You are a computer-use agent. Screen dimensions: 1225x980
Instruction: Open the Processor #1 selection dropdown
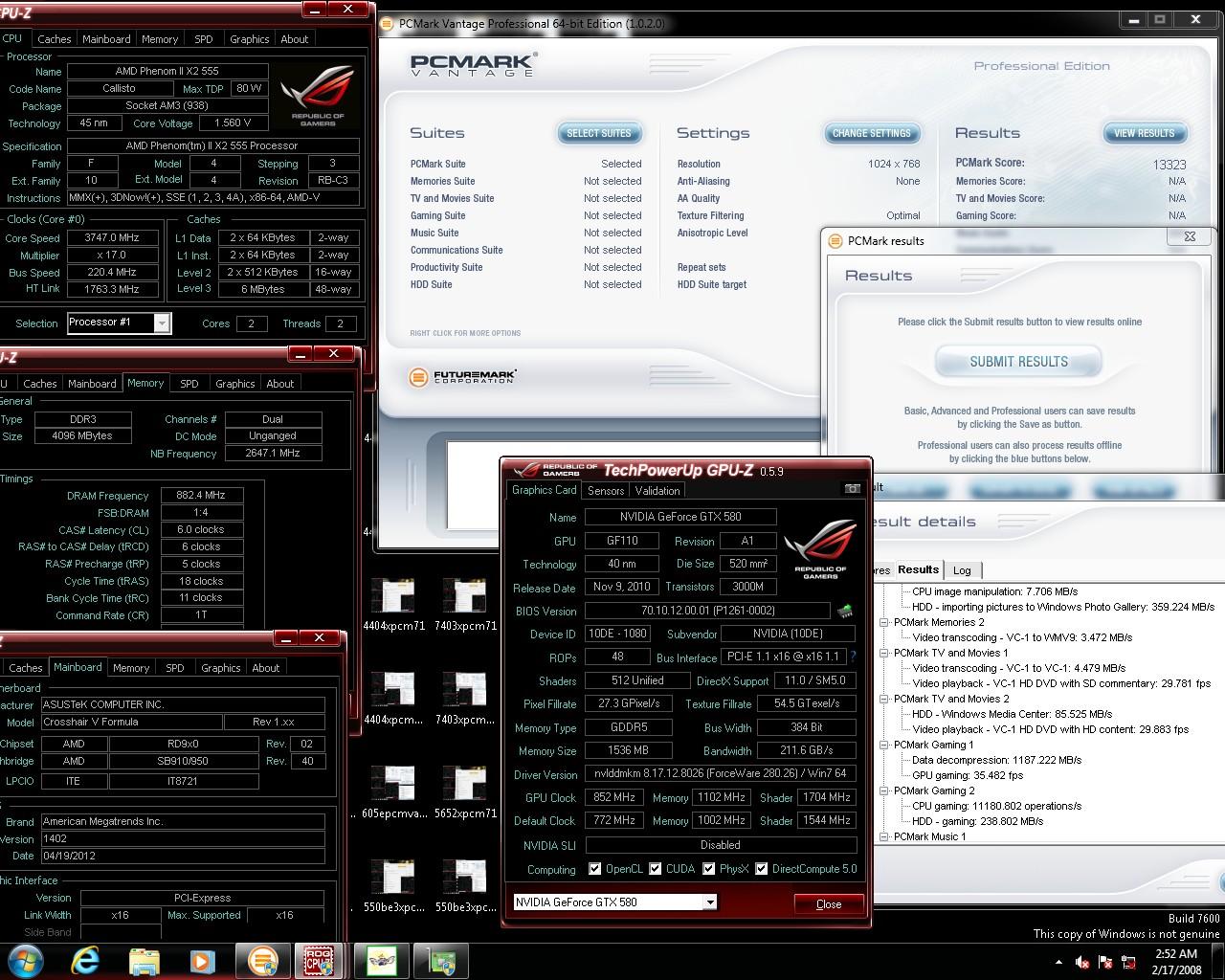click(162, 323)
